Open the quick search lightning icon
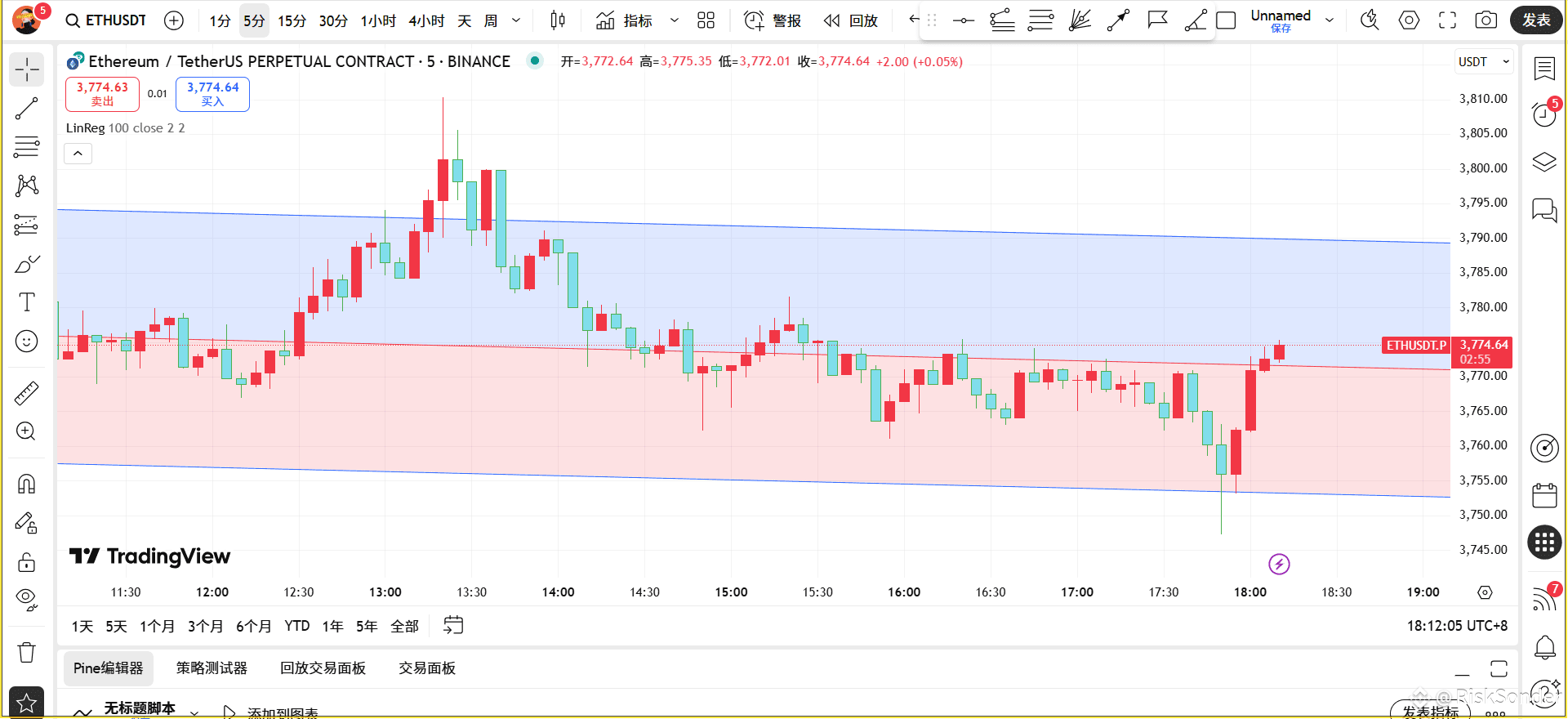This screenshot has width=1568, height=719. click(1370, 20)
